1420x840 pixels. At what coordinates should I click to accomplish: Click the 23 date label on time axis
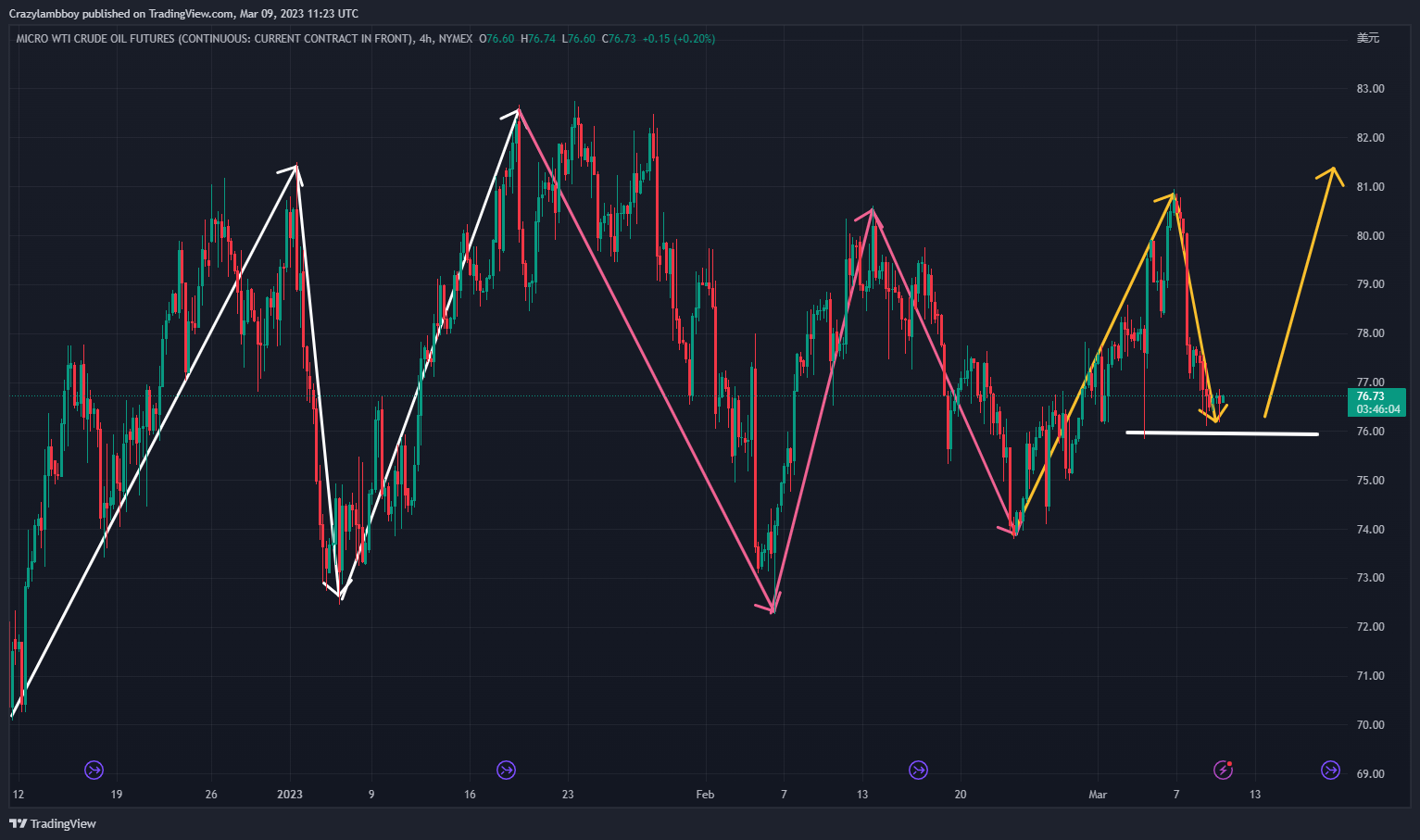568,795
